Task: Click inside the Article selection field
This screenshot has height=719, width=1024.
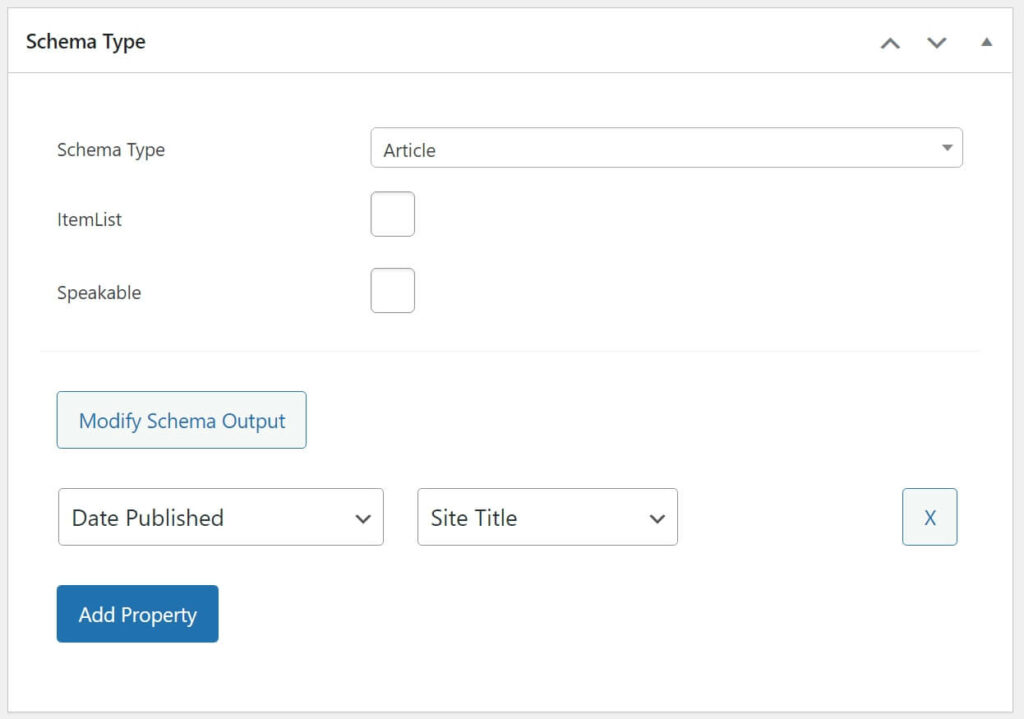Action: (600, 147)
